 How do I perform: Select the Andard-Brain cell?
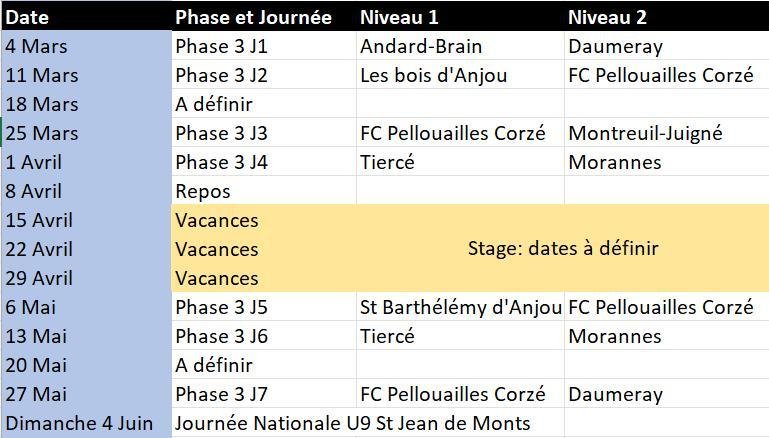click(x=421, y=46)
